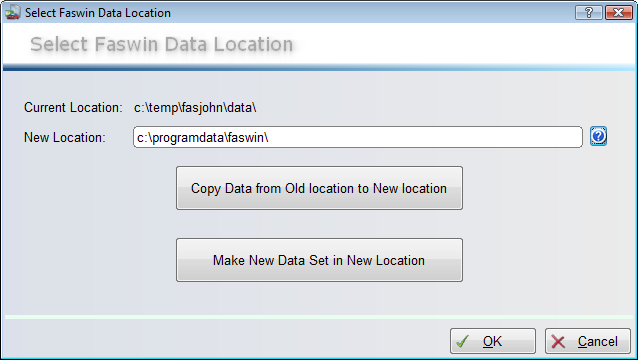Click the Faswin app icon in title bar
Viewport: 638px width, 360px height.
pos(12,12)
